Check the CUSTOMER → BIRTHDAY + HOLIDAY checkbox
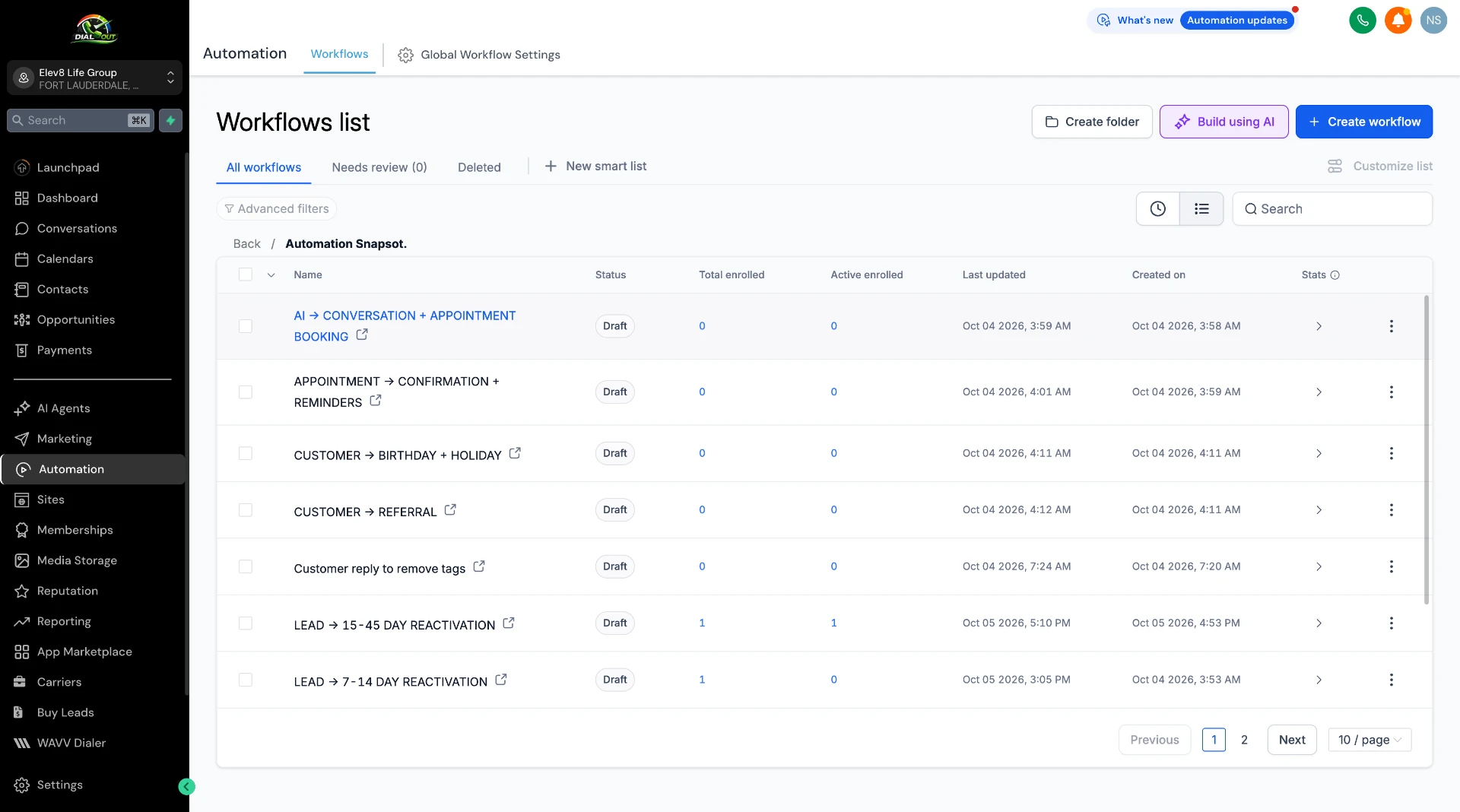The height and width of the screenshot is (812, 1460). tap(245, 453)
